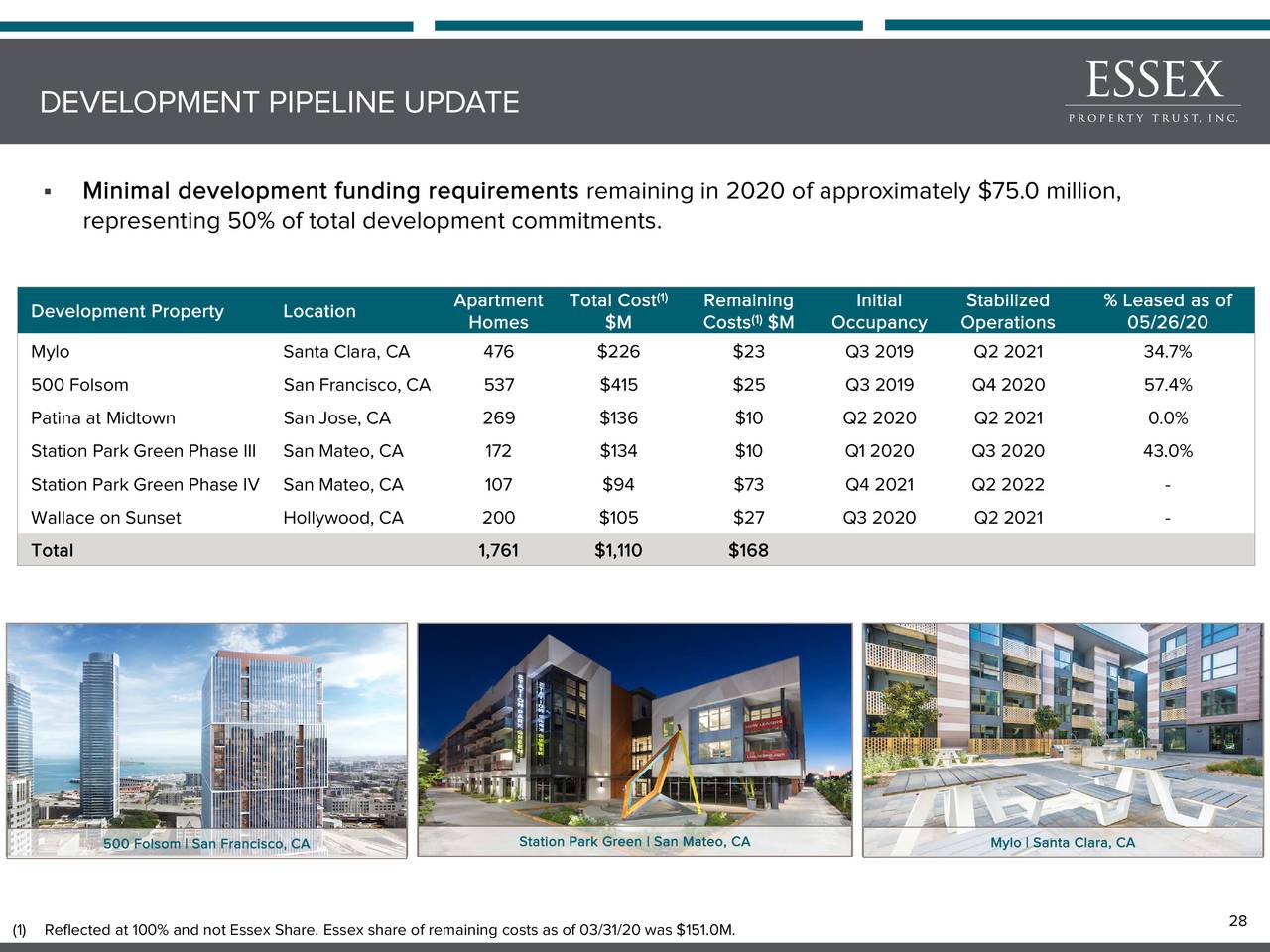
Task: Select the Initial Occupancy column header
Action: [878, 310]
